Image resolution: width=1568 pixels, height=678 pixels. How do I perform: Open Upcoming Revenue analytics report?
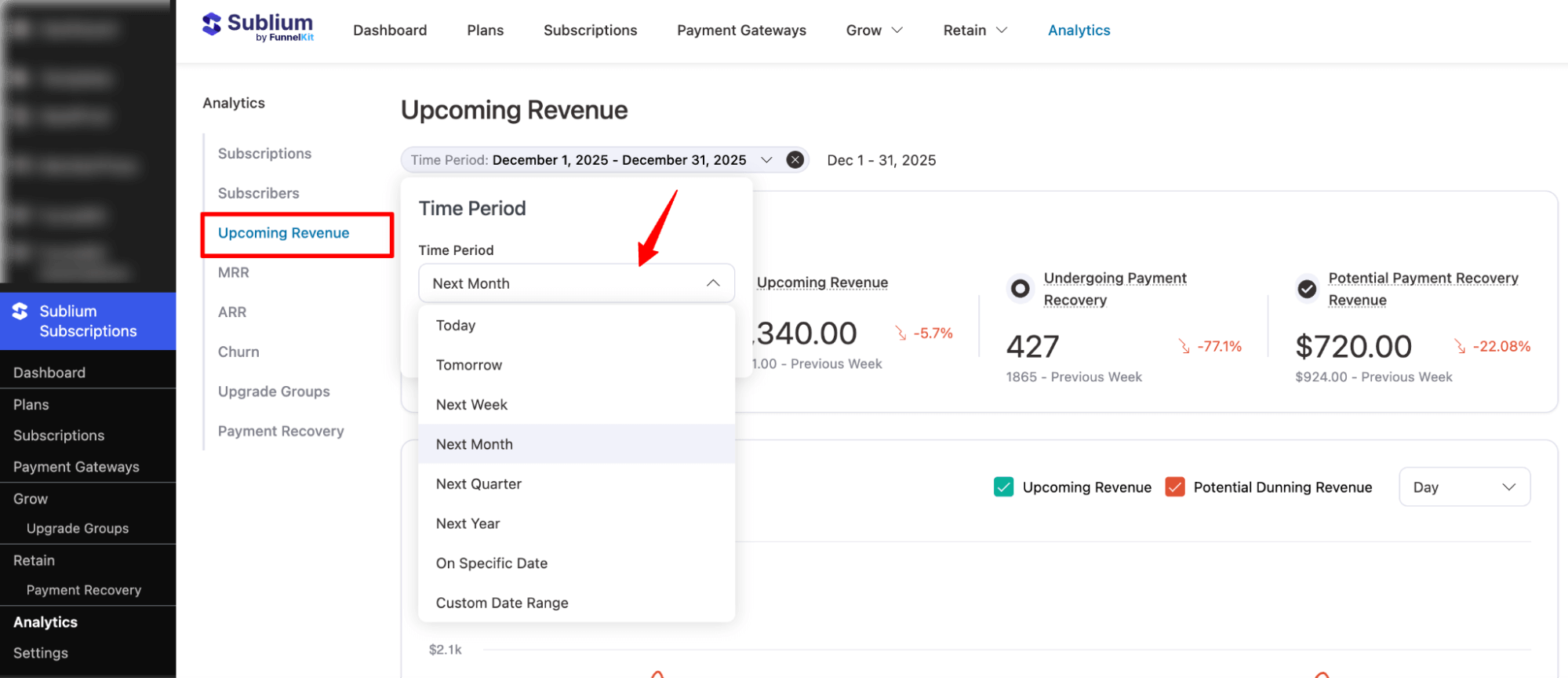(x=283, y=233)
